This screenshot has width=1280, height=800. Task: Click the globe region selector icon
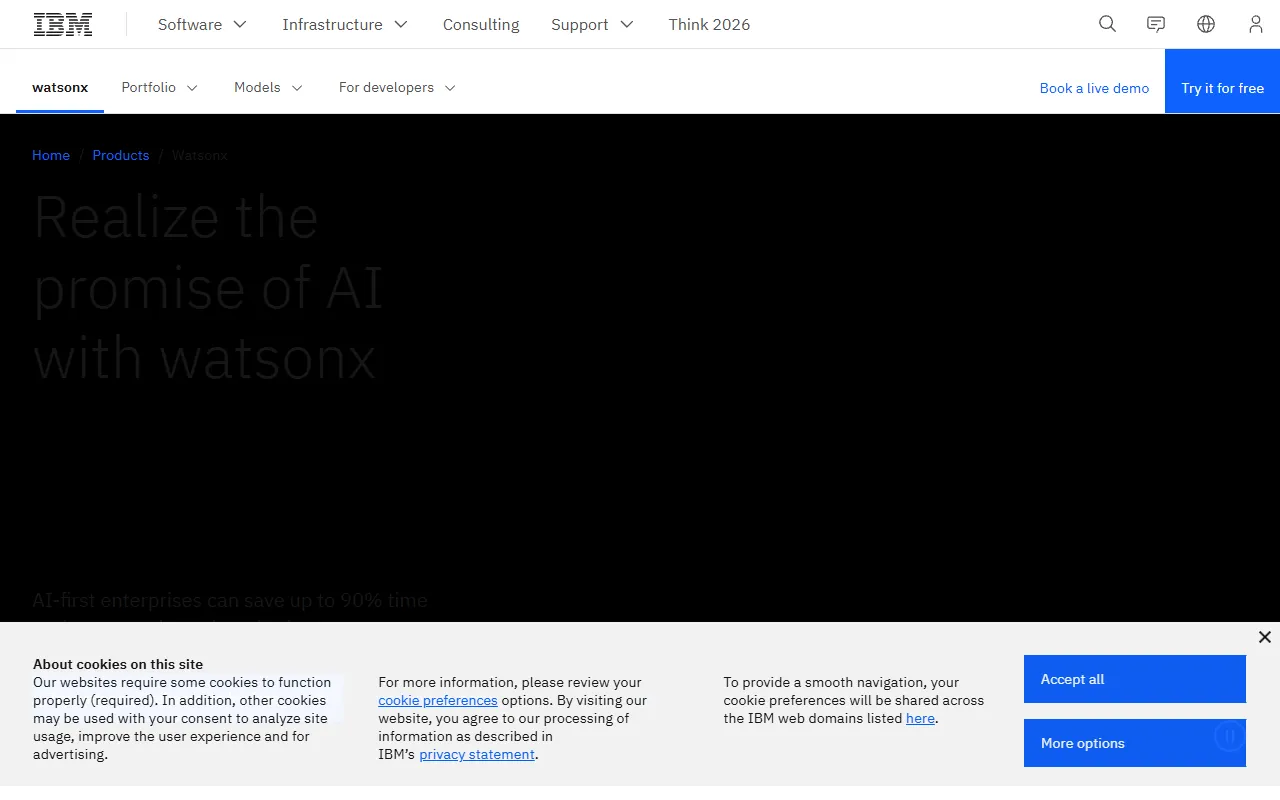click(x=1206, y=24)
